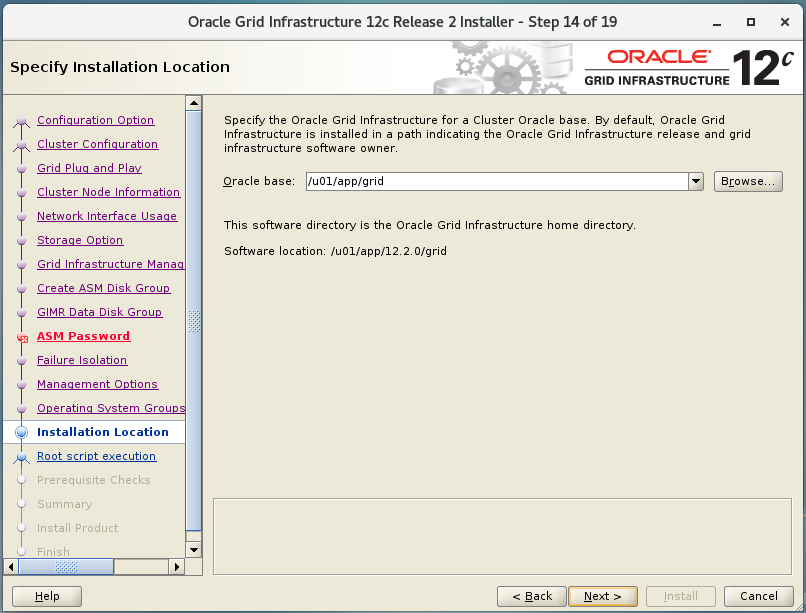
Task: Click inside the Oracle base path field
Action: click(x=497, y=181)
